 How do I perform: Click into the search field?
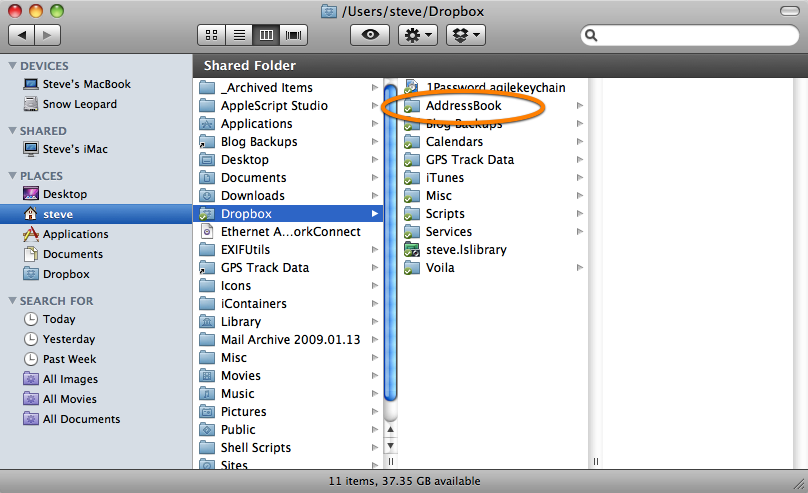tap(690, 35)
